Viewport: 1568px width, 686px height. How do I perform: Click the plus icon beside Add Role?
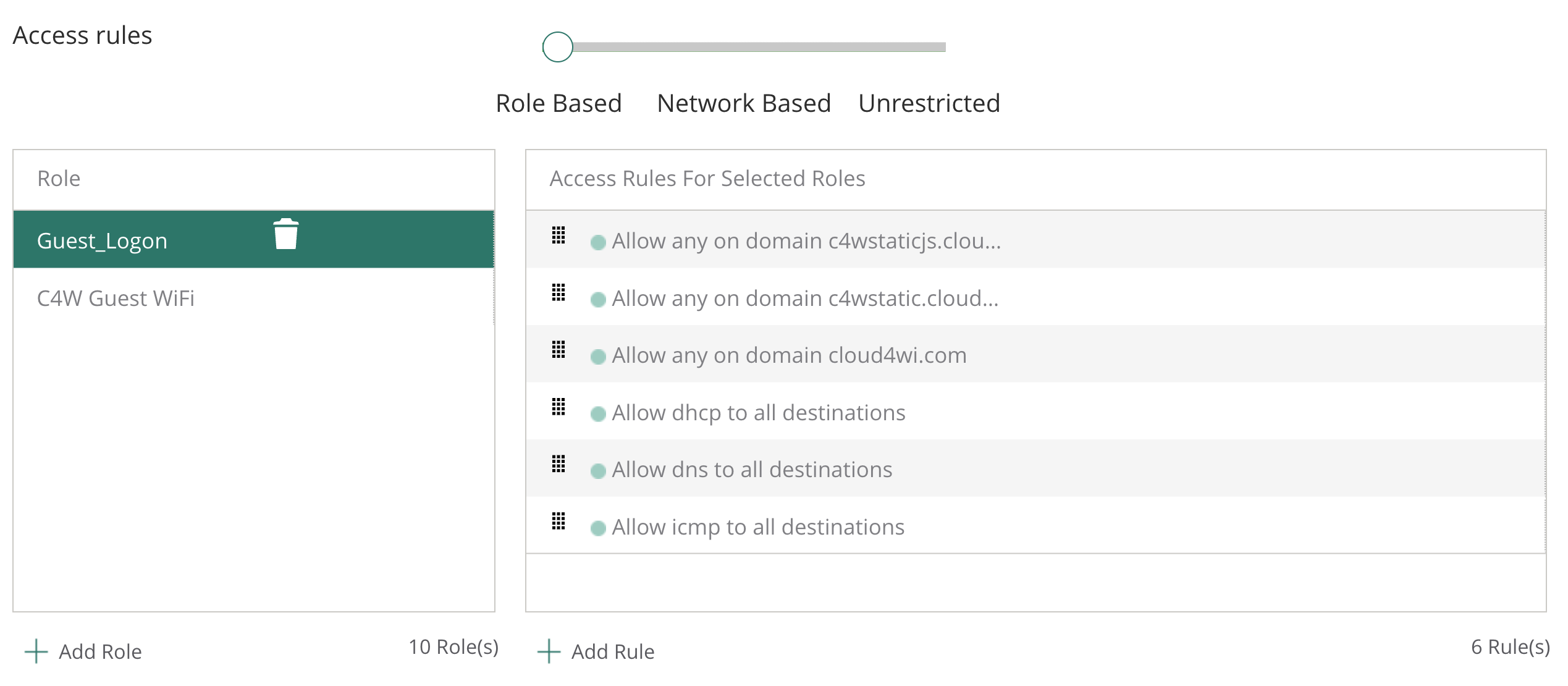36,651
